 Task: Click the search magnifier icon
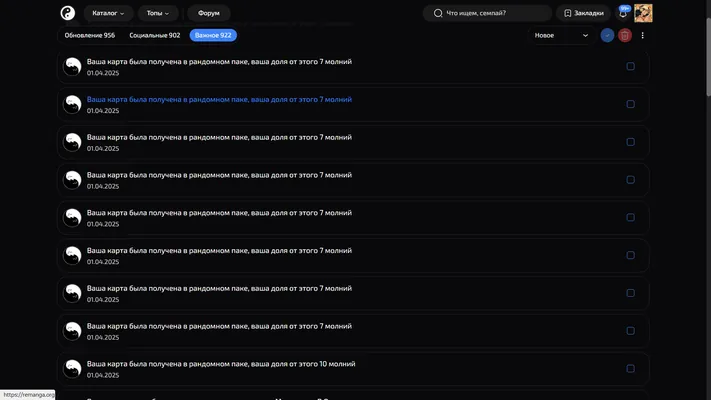click(x=438, y=13)
